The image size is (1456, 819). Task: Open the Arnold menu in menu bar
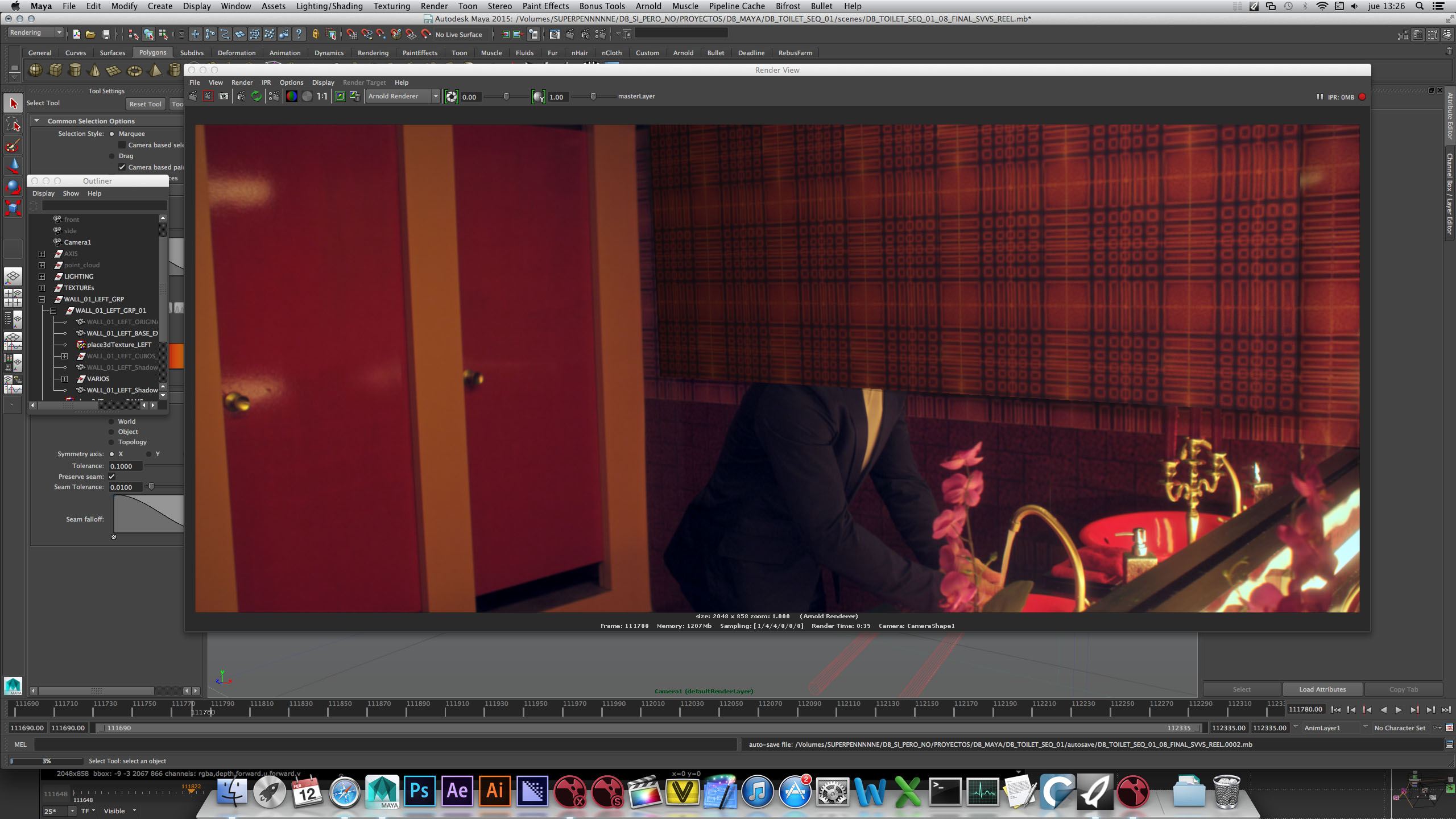point(648,6)
